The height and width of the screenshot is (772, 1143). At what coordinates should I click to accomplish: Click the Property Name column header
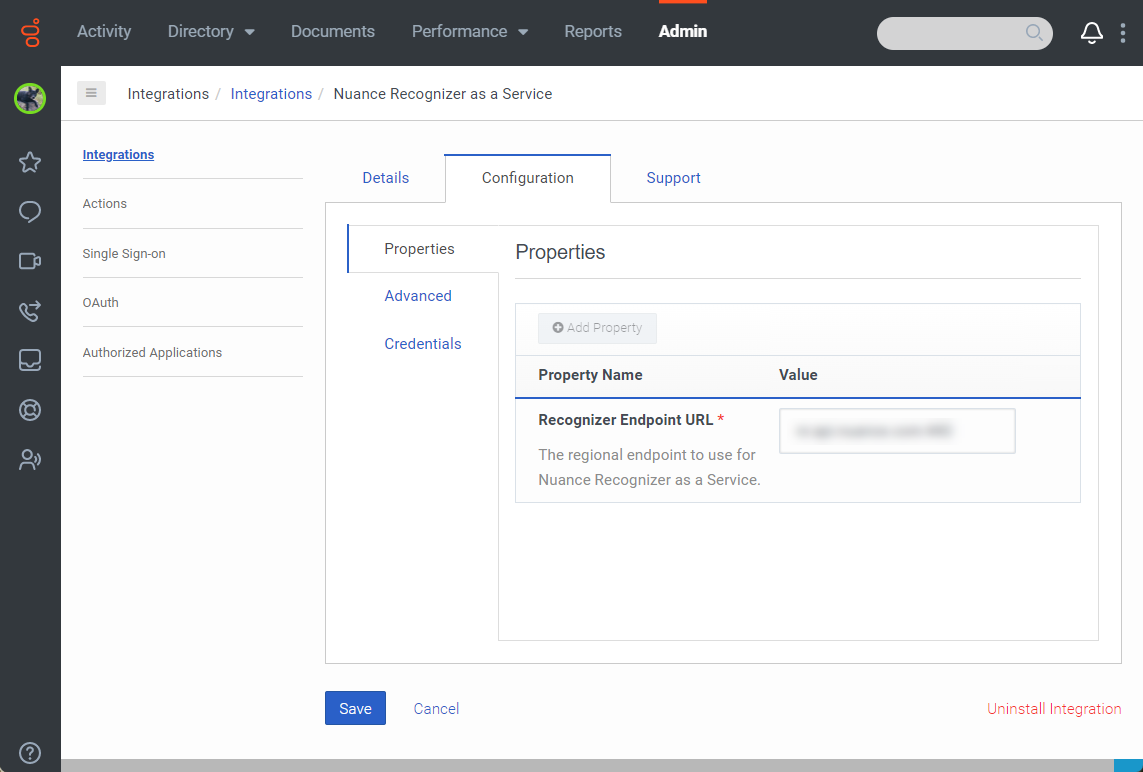click(x=590, y=375)
